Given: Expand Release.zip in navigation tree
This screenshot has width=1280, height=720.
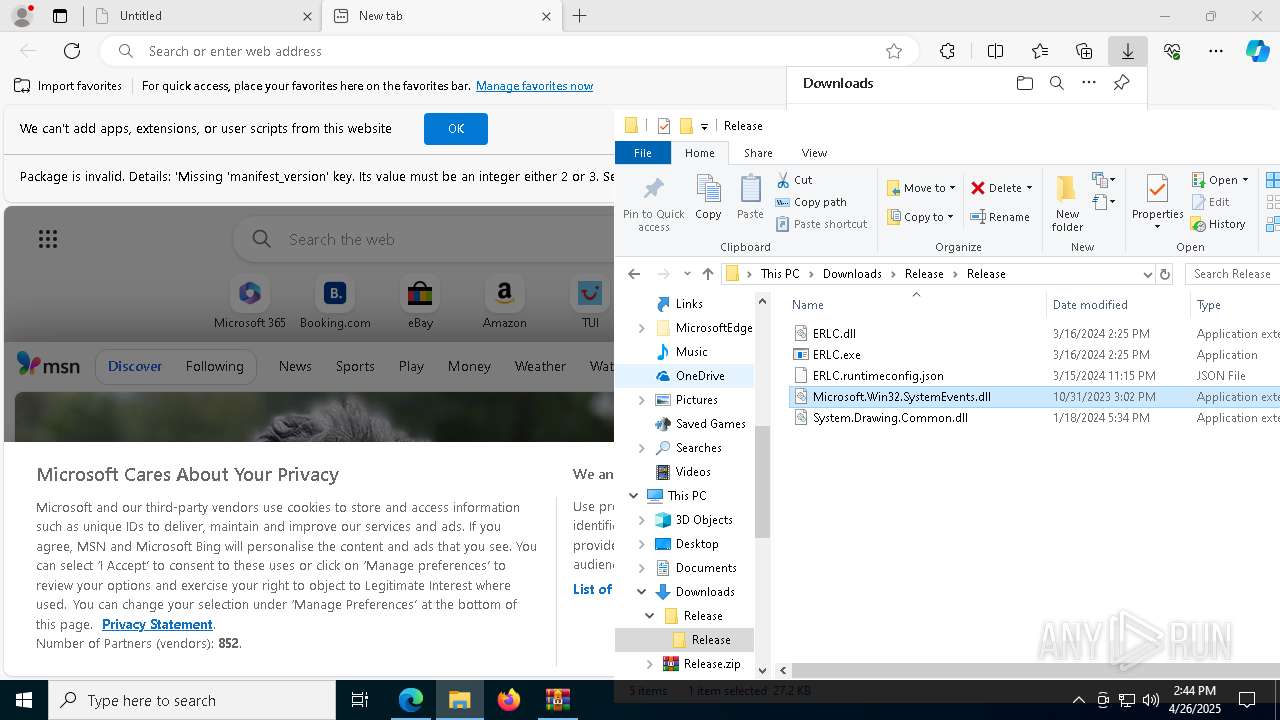Looking at the screenshot, I should (x=650, y=664).
